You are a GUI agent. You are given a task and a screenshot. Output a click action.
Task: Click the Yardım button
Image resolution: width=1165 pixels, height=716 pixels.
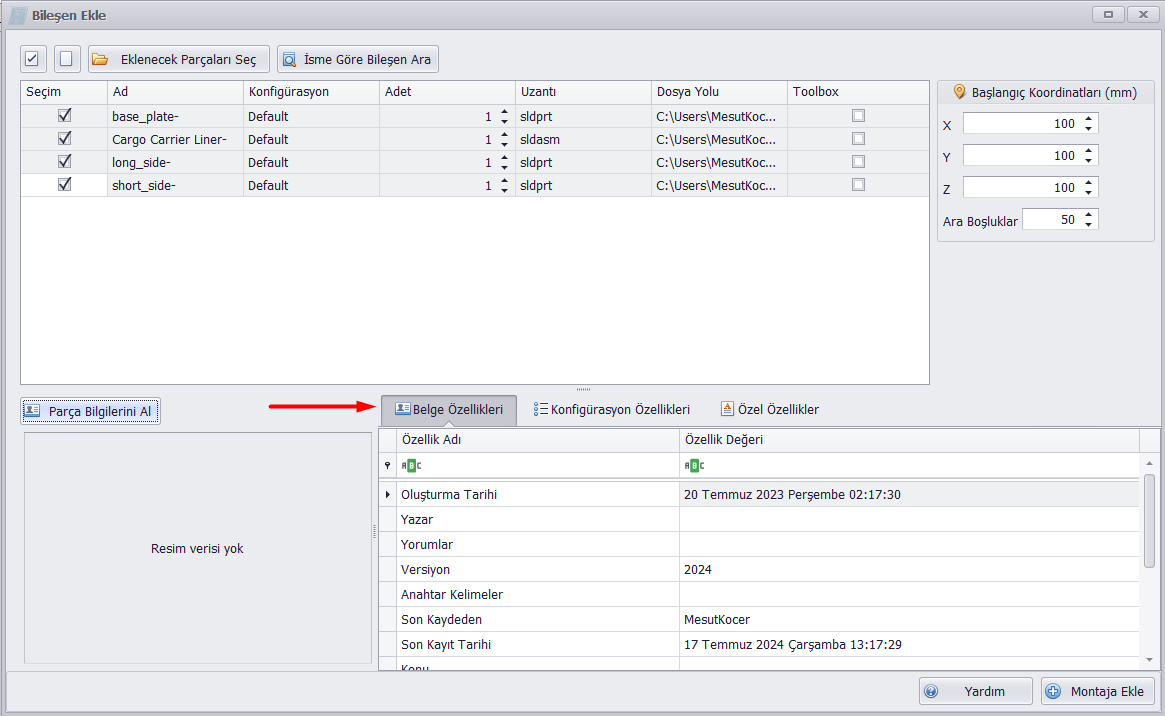[976, 691]
